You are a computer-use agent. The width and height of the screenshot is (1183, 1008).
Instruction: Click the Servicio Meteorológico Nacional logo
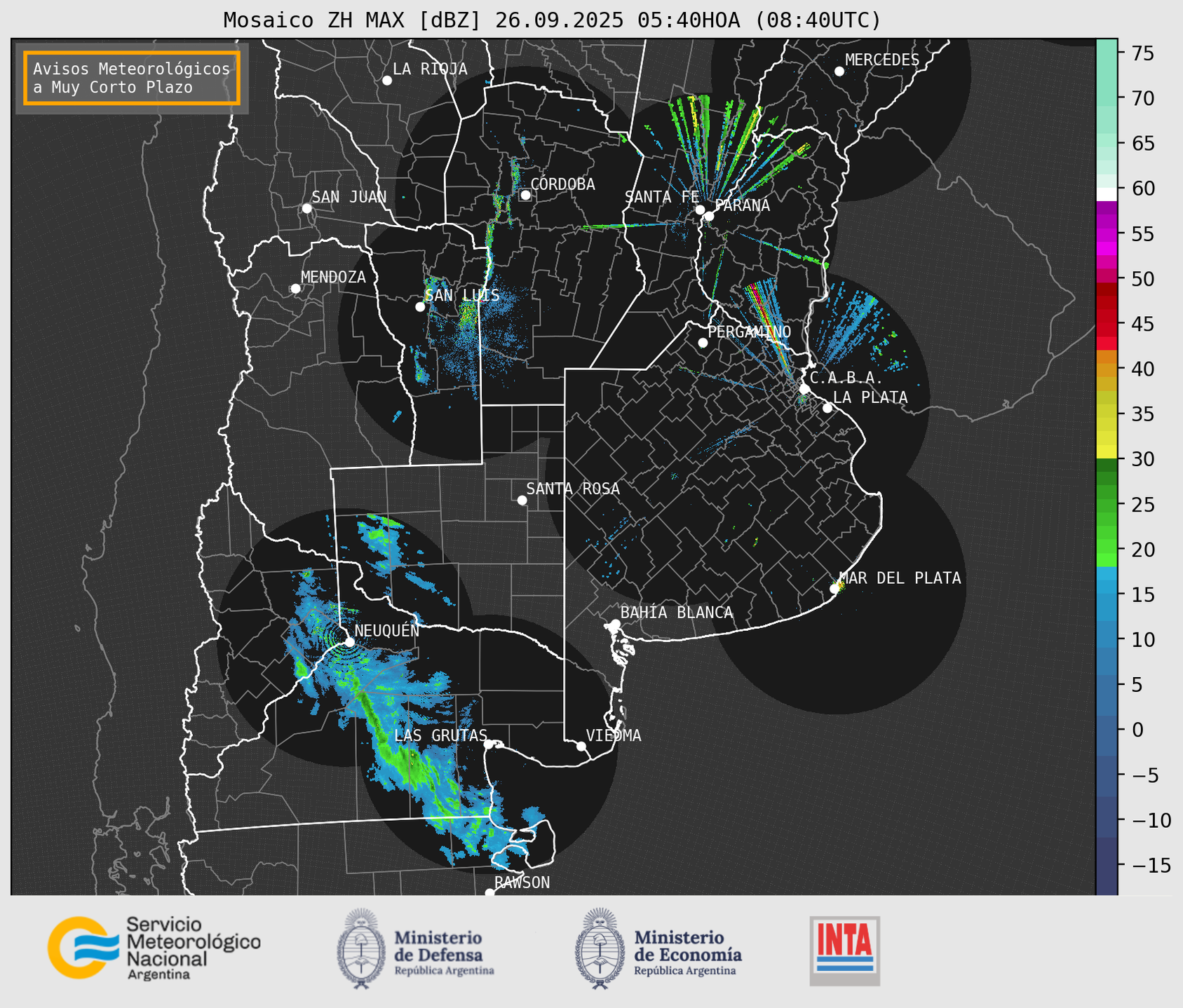[x=153, y=948]
